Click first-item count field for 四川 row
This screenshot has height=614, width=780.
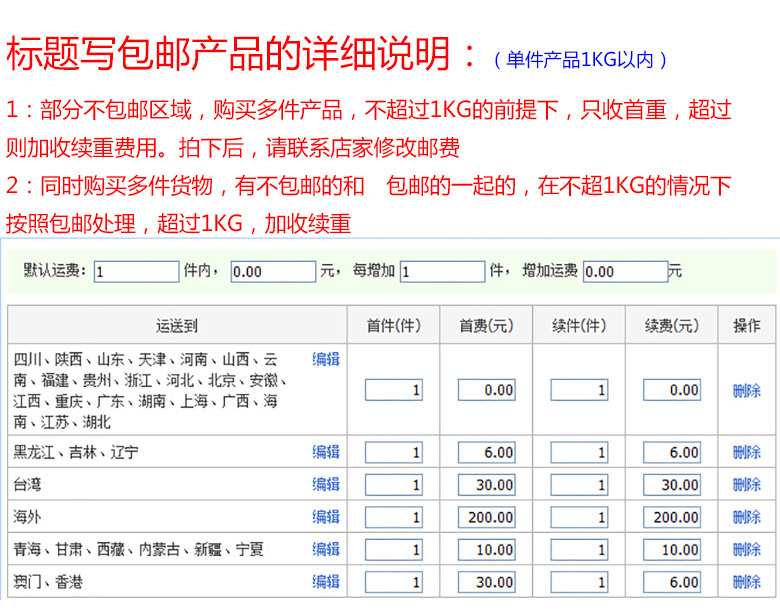click(393, 390)
